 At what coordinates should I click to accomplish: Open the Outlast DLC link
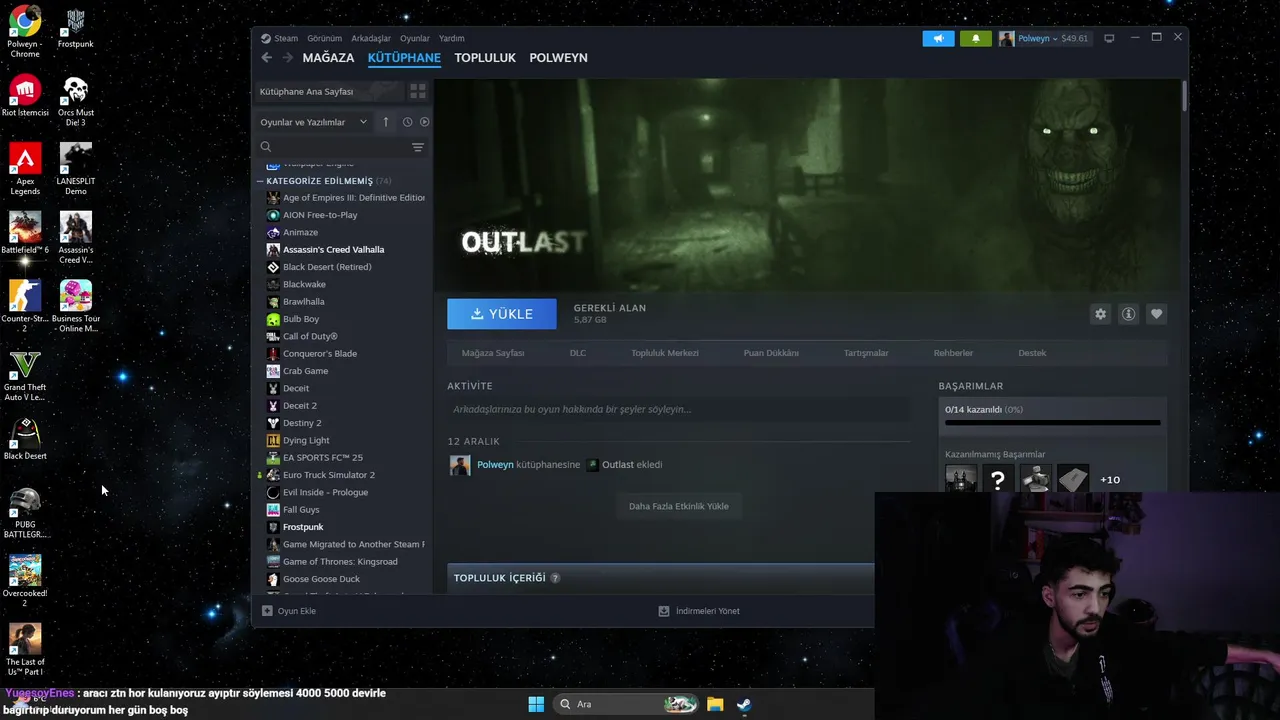(578, 353)
